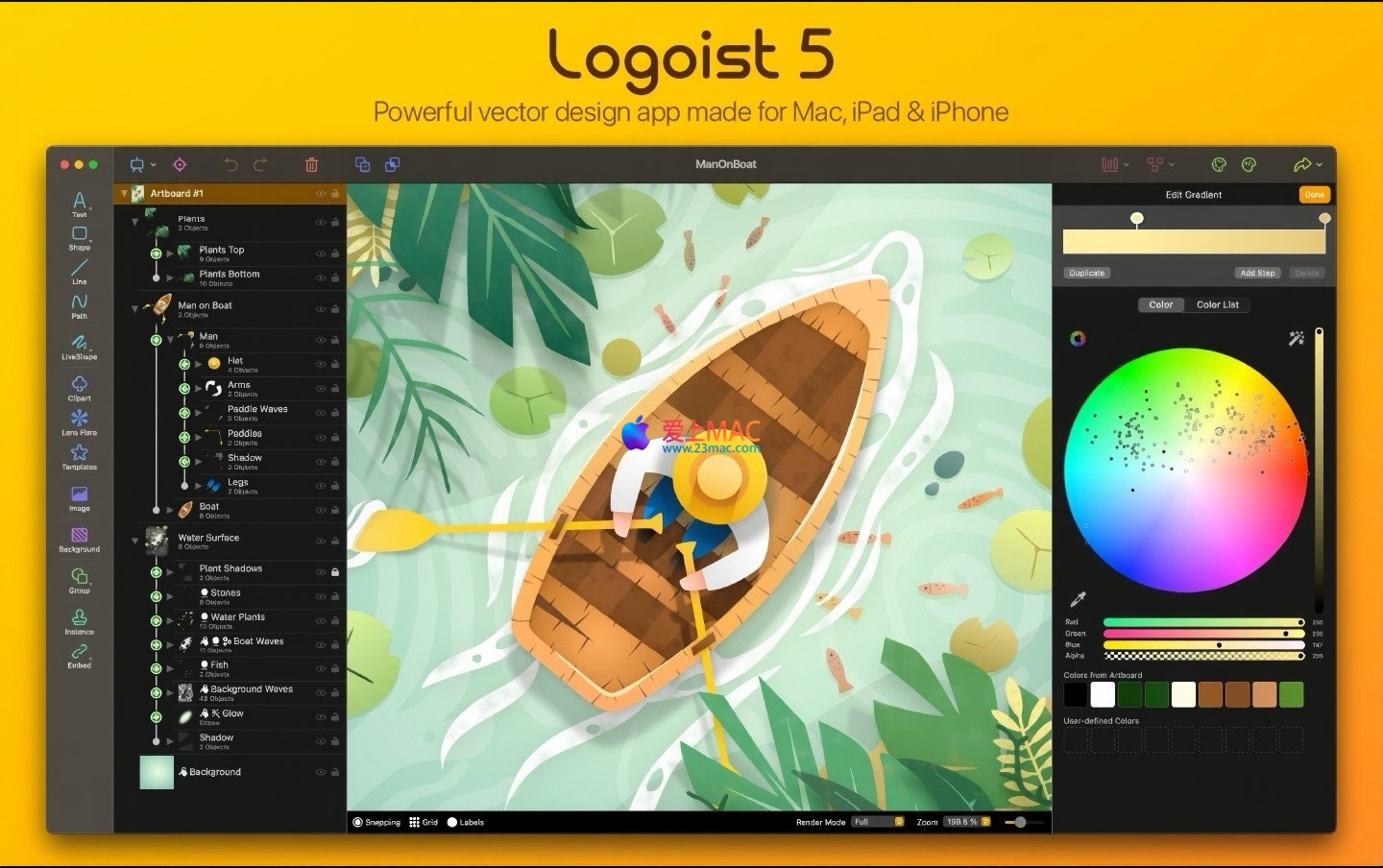This screenshot has width=1383, height=868.
Task: Open the Render Mode dropdown
Action: 878,822
